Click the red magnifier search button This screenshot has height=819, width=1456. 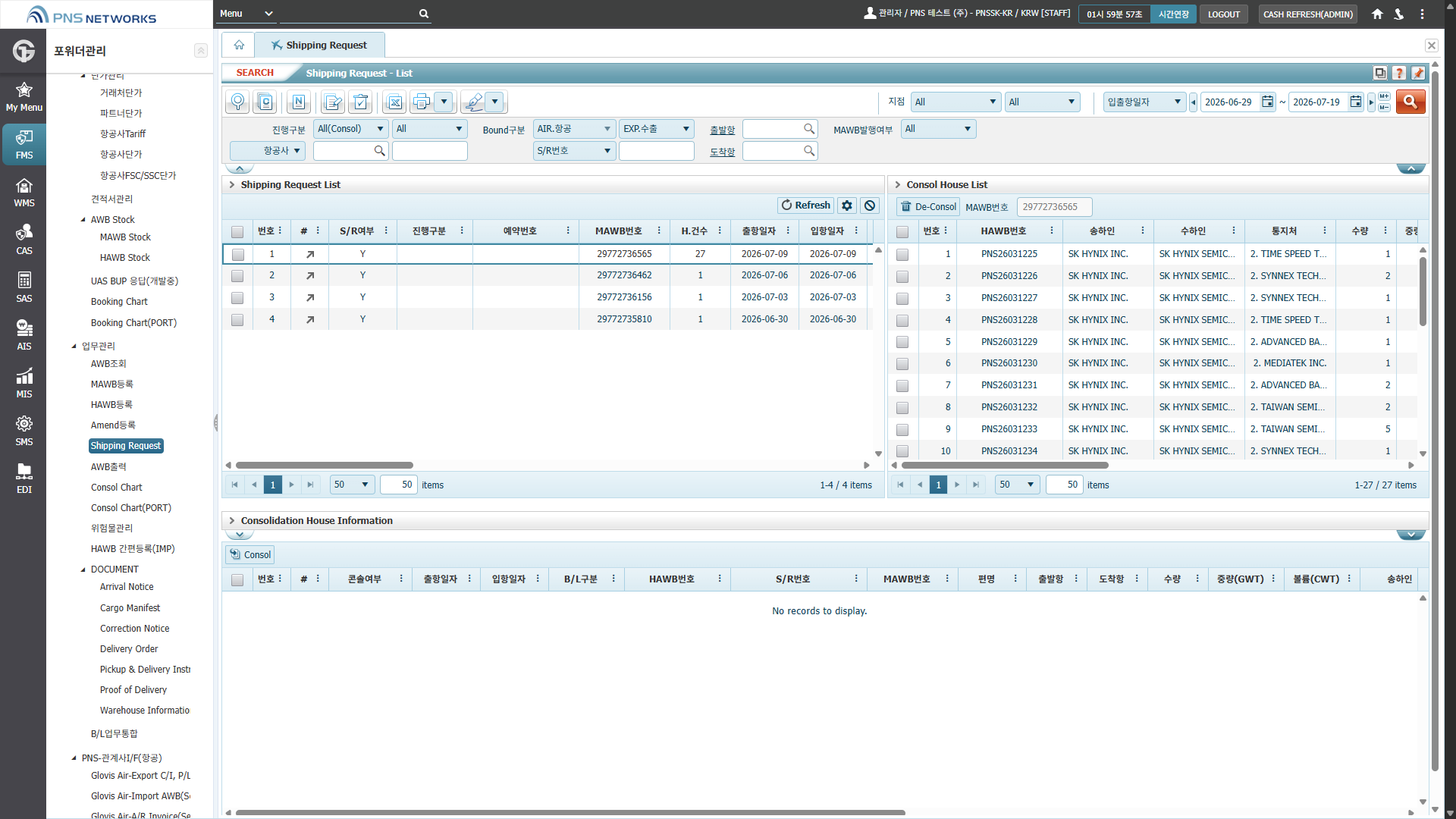(x=1410, y=102)
